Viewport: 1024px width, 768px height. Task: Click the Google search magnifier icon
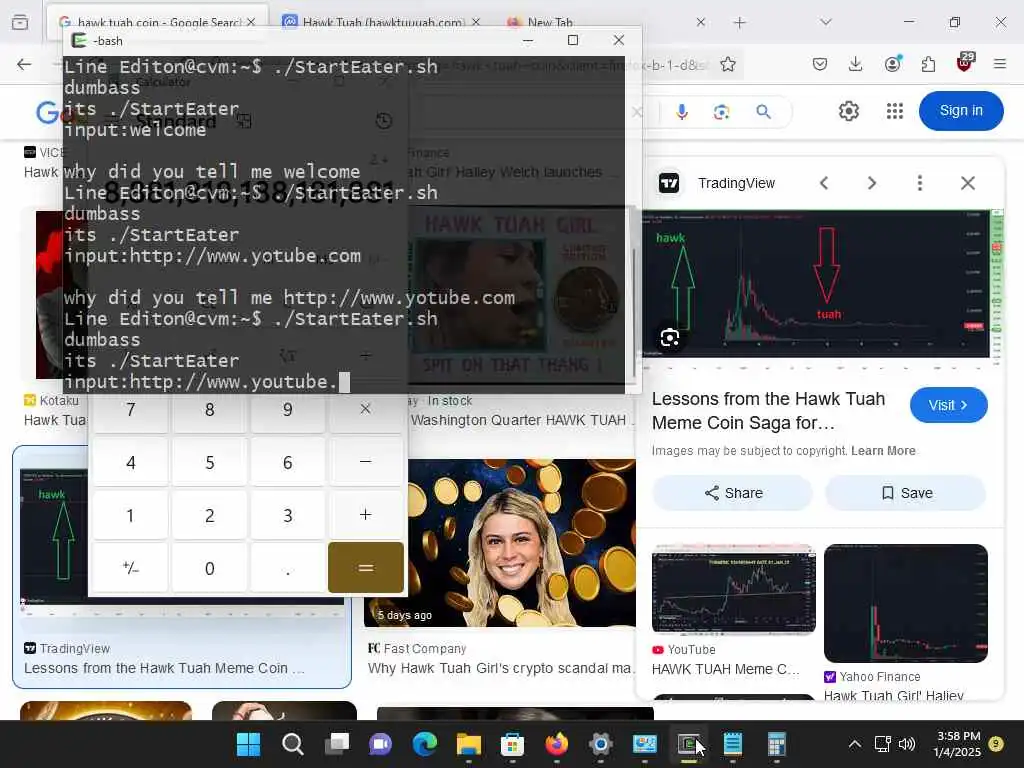click(x=763, y=112)
